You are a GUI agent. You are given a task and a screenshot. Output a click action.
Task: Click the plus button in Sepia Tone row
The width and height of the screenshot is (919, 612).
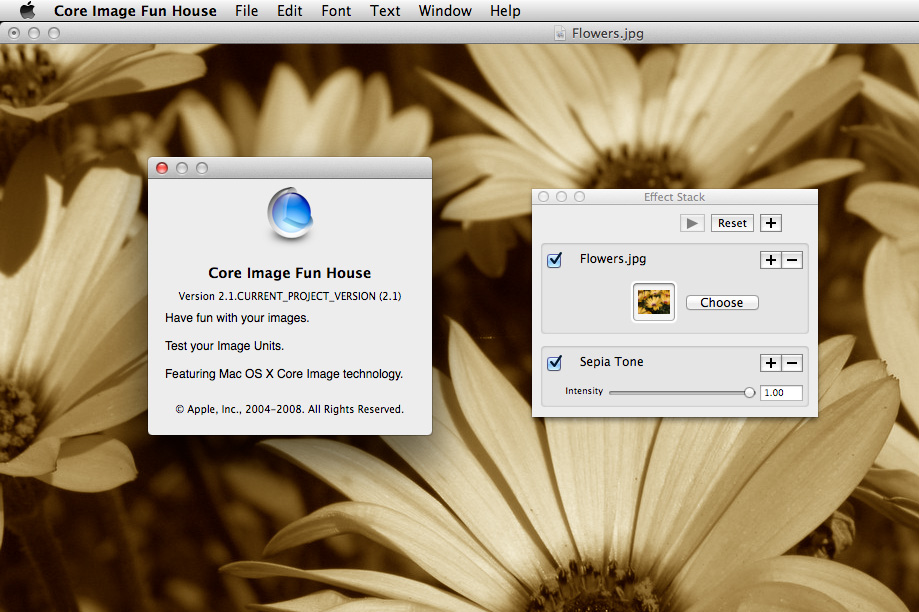click(x=771, y=363)
